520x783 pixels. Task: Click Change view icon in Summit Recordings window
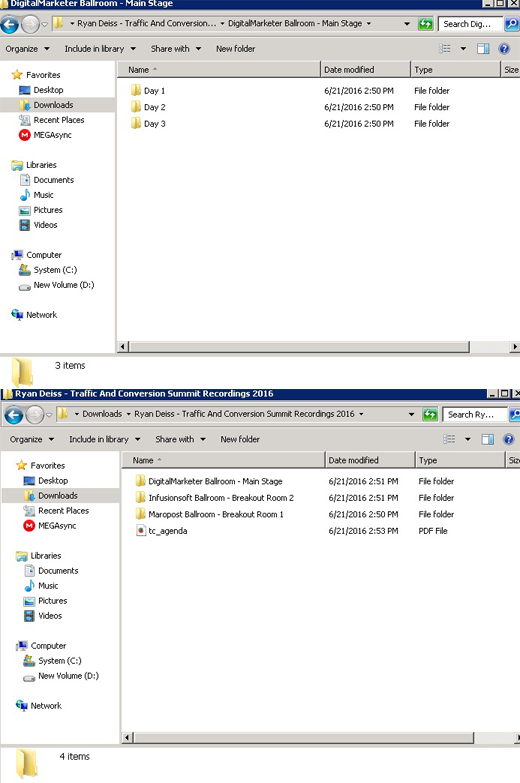(x=449, y=439)
